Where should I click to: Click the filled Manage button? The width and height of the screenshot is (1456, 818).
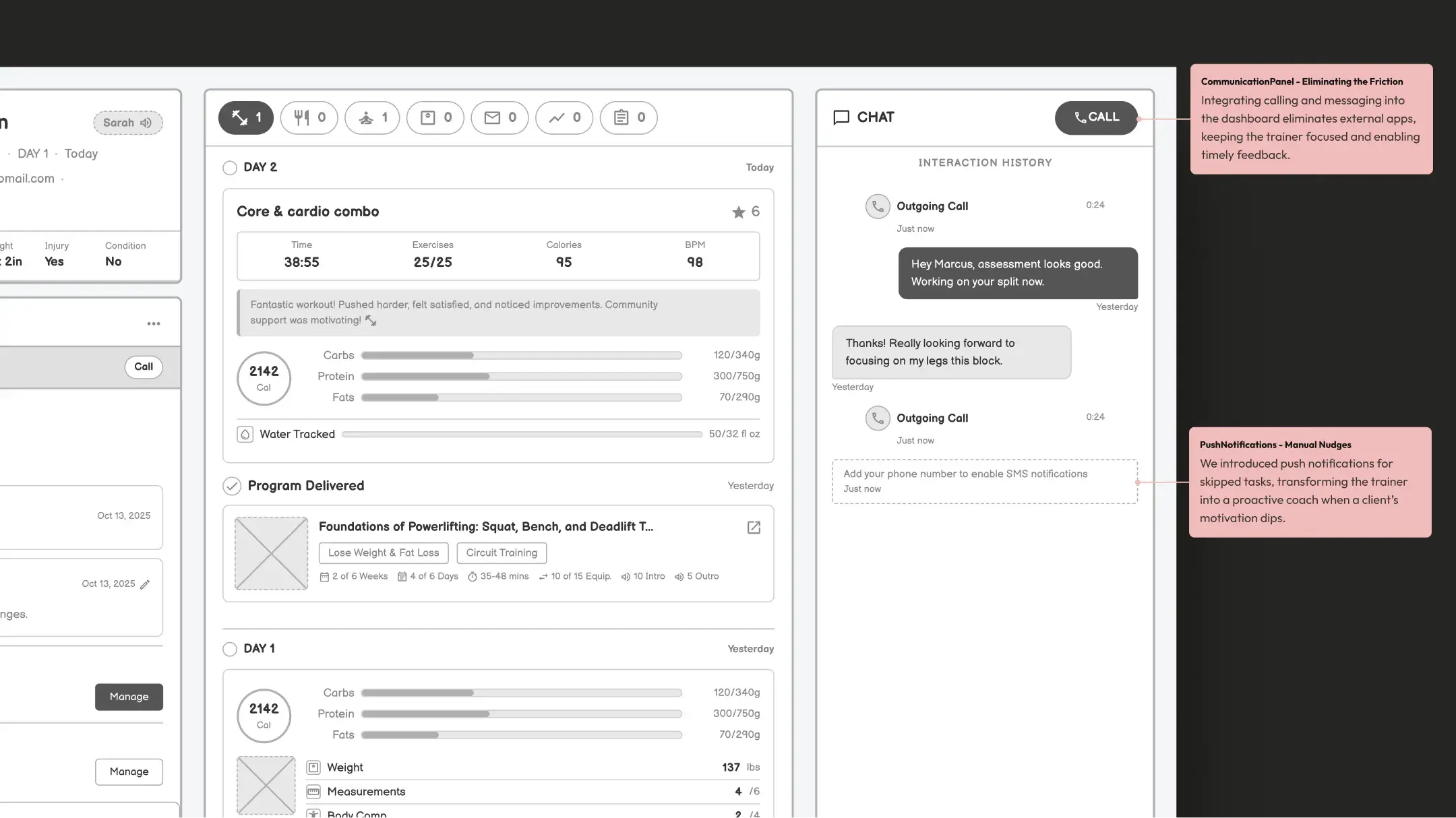129,697
